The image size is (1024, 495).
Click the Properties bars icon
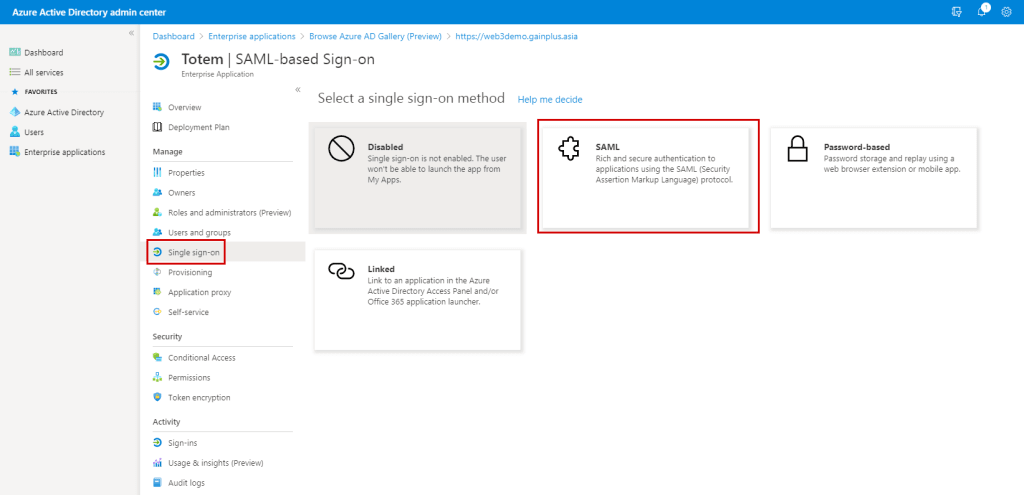pos(157,173)
